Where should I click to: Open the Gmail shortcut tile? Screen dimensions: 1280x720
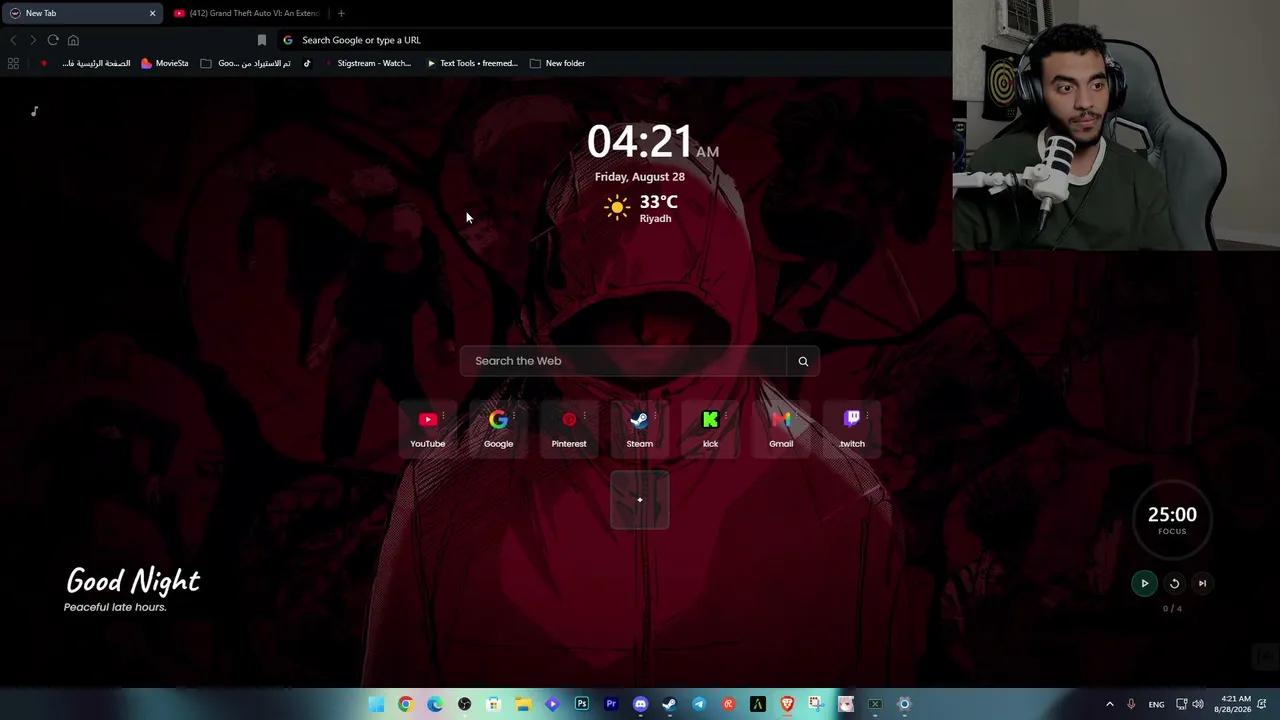781,429
